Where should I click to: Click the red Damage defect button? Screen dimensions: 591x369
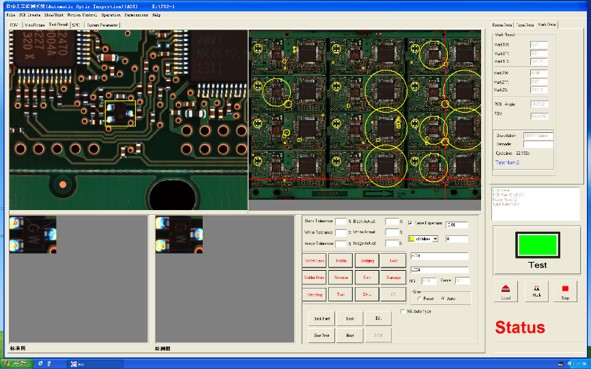(x=393, y=277)
